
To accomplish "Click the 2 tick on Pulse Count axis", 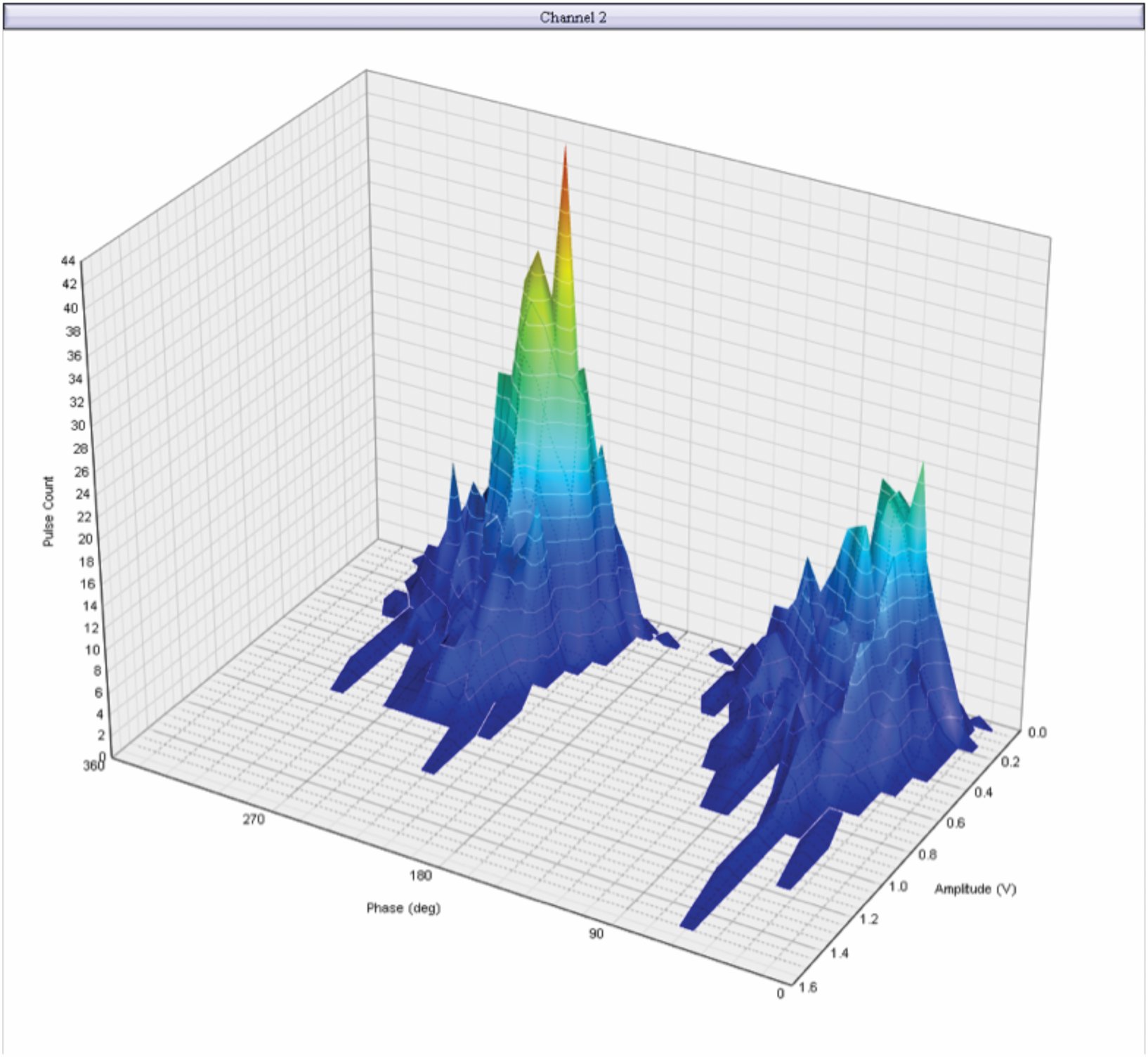I will click(x=102, y=734).
